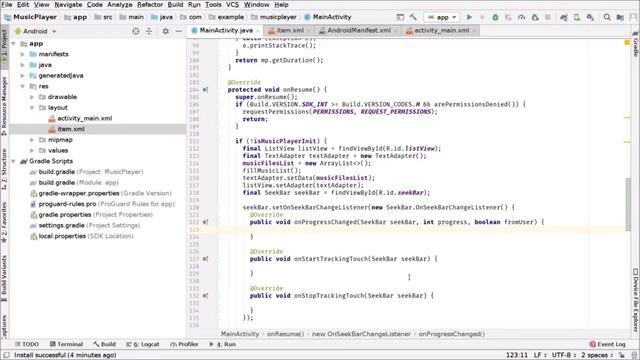The image size is (640, 360).
Task: Click the editor vertical scrollbar thumb
Action: coord(628,204)
